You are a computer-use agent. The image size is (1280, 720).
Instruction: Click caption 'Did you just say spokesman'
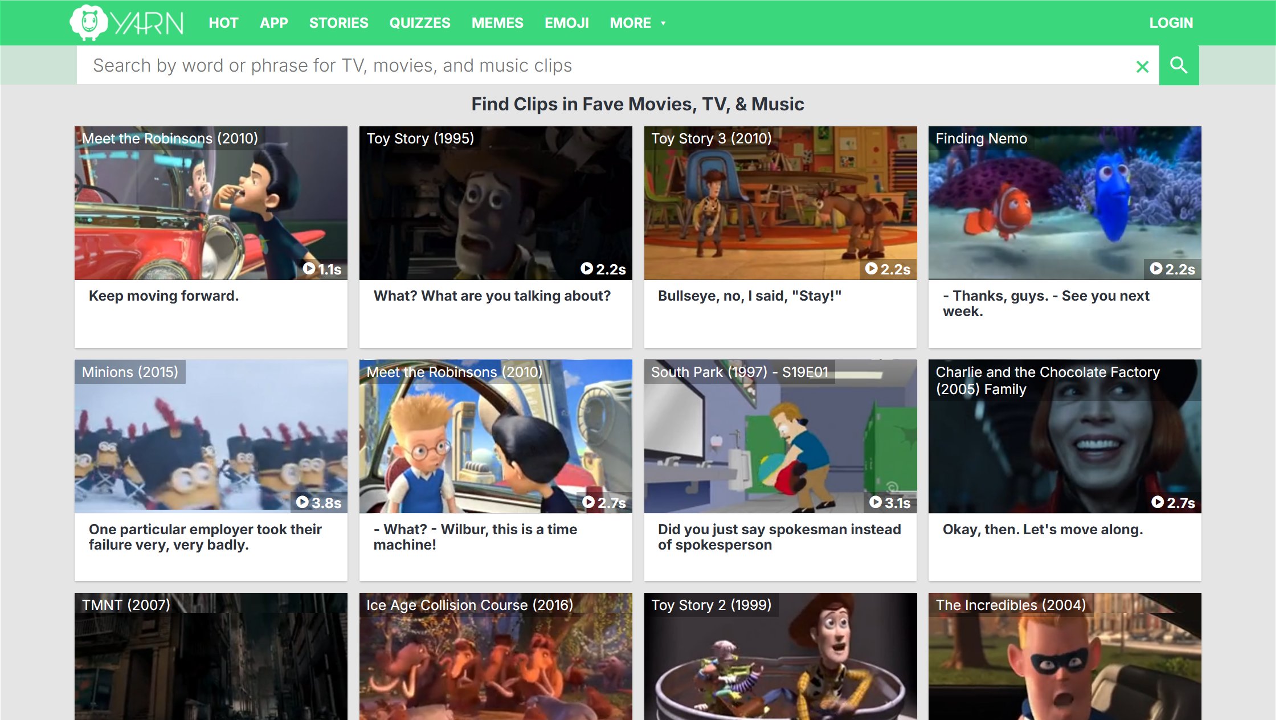coord(779,537)
